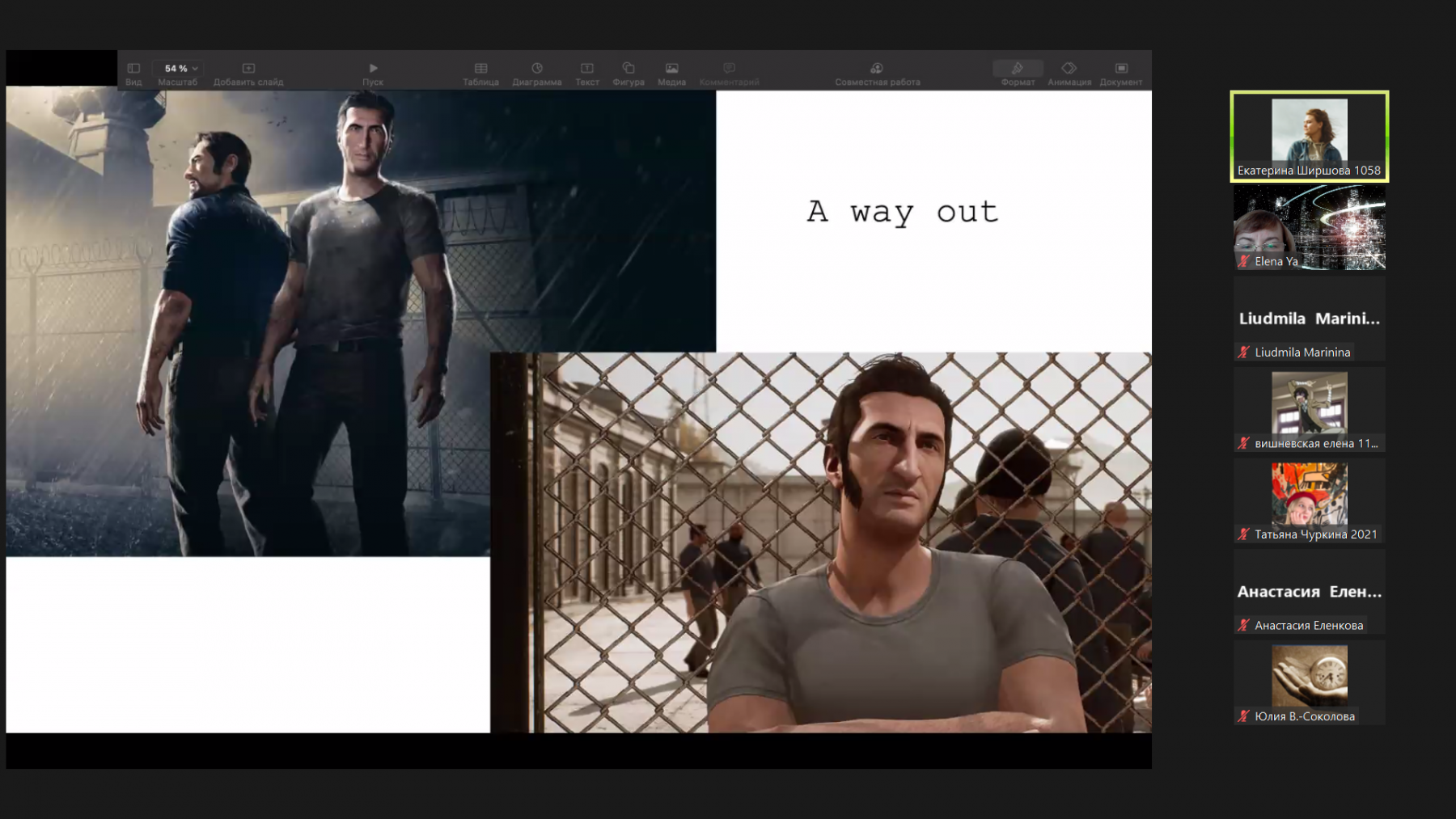The image size is (1456, 819).
Task: Click muted mic icon beside Анастасия Еленкова
Action: coord(1244,625)
